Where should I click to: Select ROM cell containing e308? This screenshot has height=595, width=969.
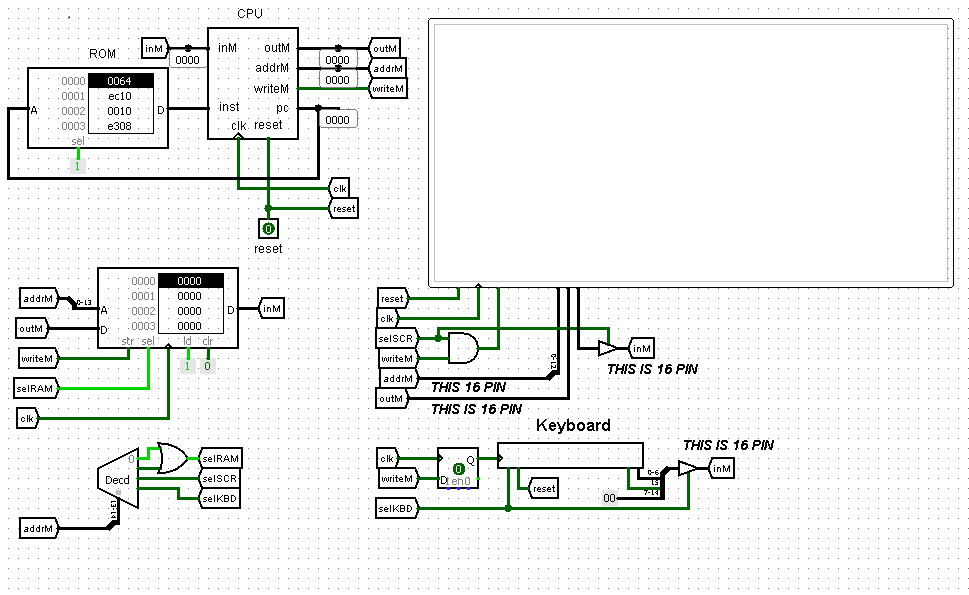coord(121,126)
